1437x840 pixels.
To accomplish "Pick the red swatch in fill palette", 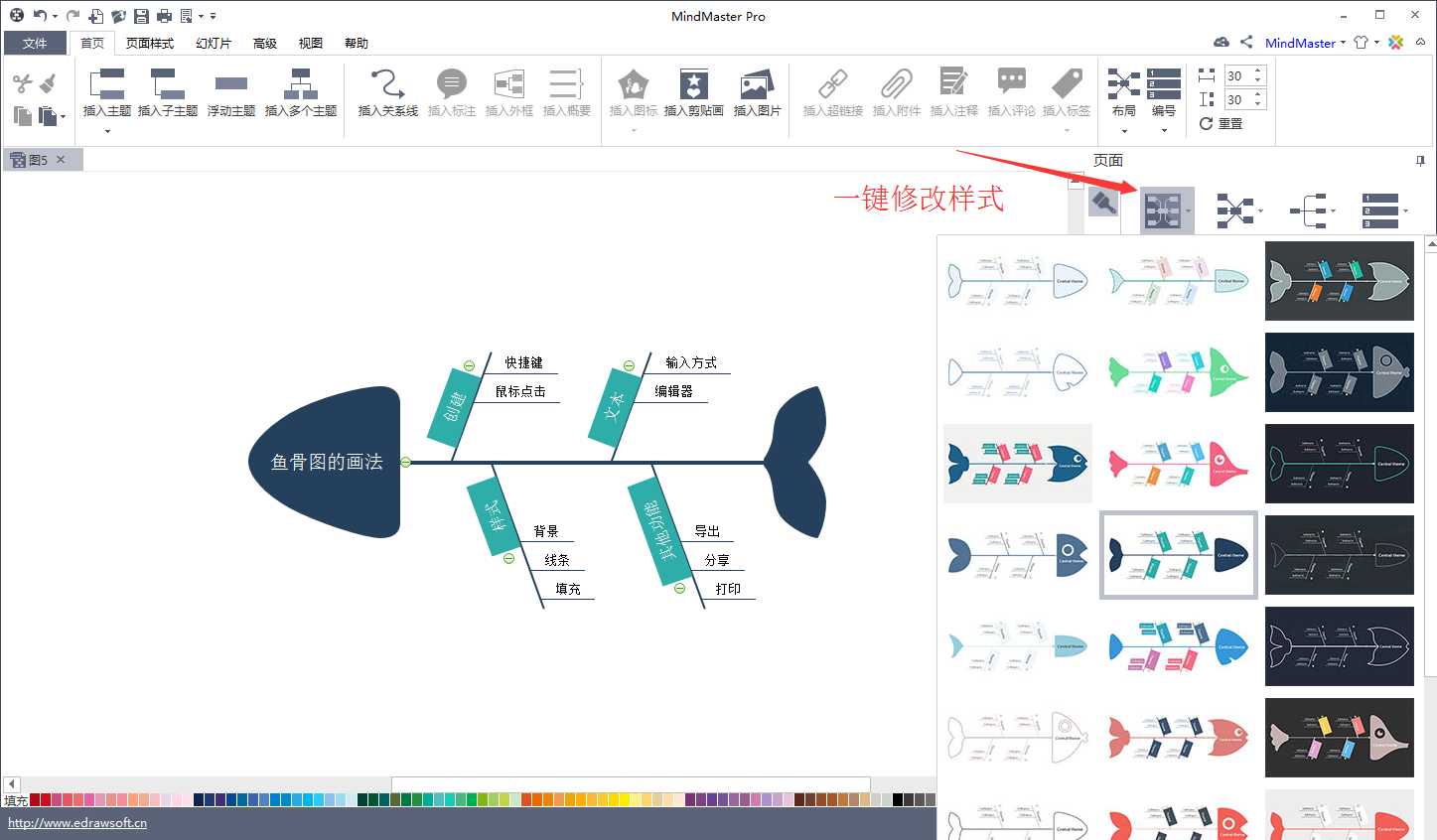I will coord(35,799).
